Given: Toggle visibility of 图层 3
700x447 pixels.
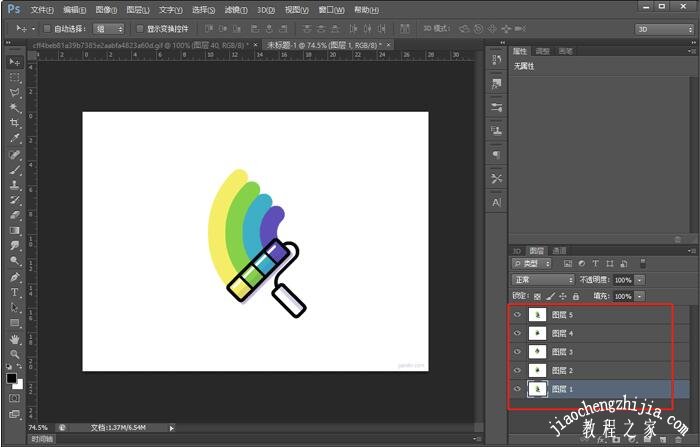Looking at the screenshot, I should pos(518,352).
